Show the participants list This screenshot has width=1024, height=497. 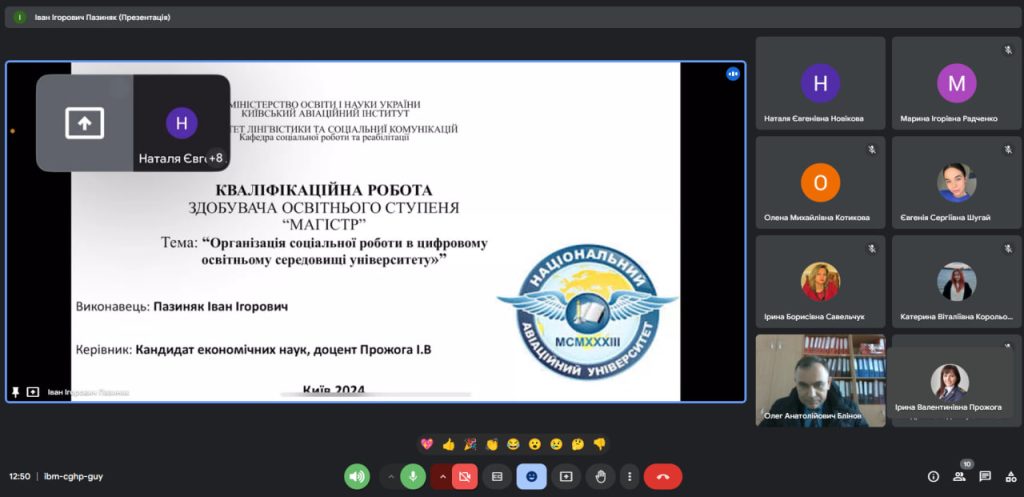click(x=959, y=477)
